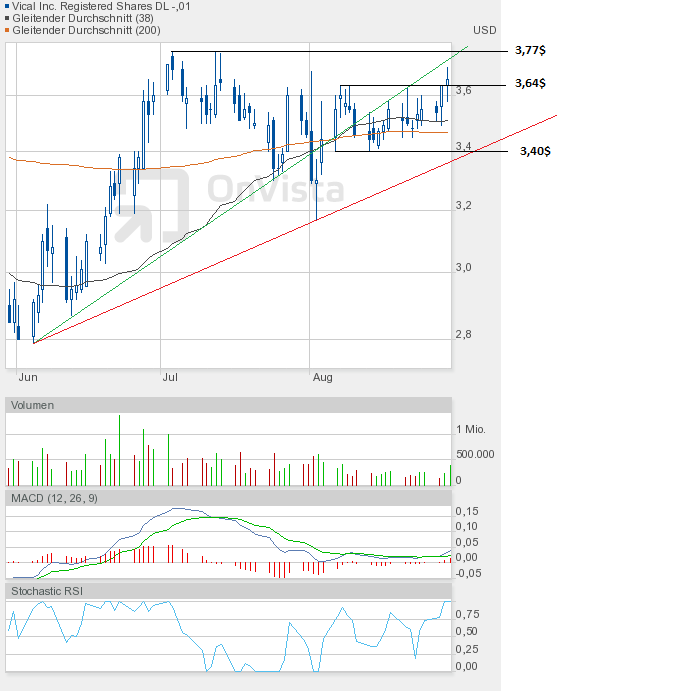Click the Vical Inc. Registered Shares legend label
The image size is (683, 691).
101,6
